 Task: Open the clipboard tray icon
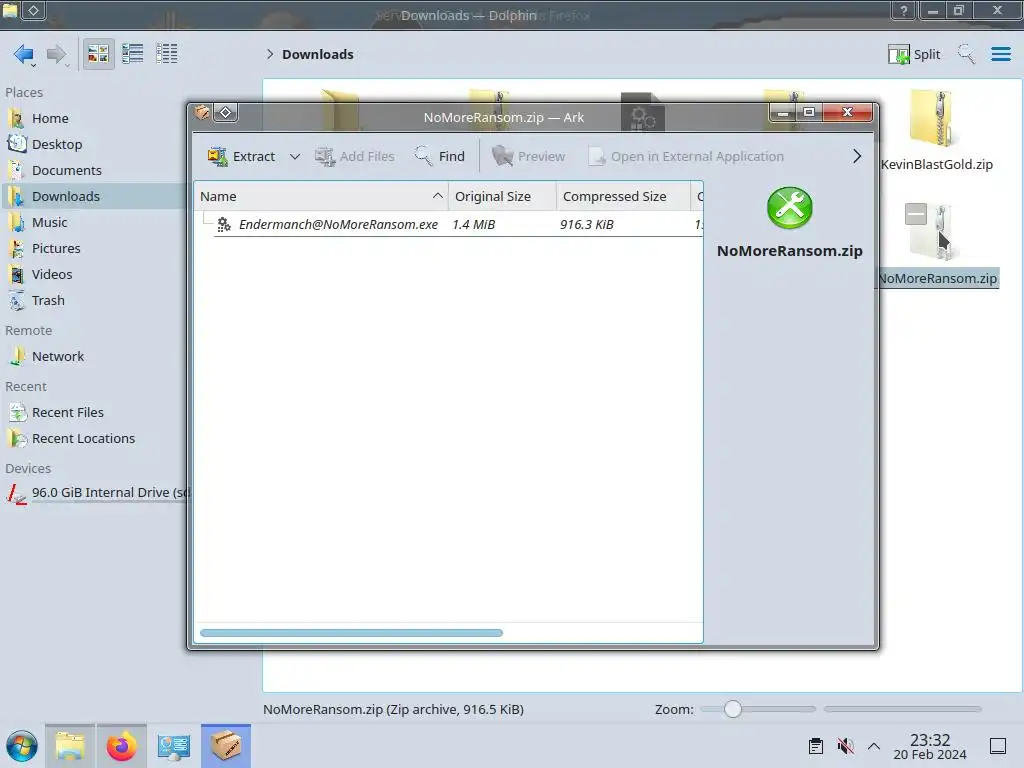point(816,746)
